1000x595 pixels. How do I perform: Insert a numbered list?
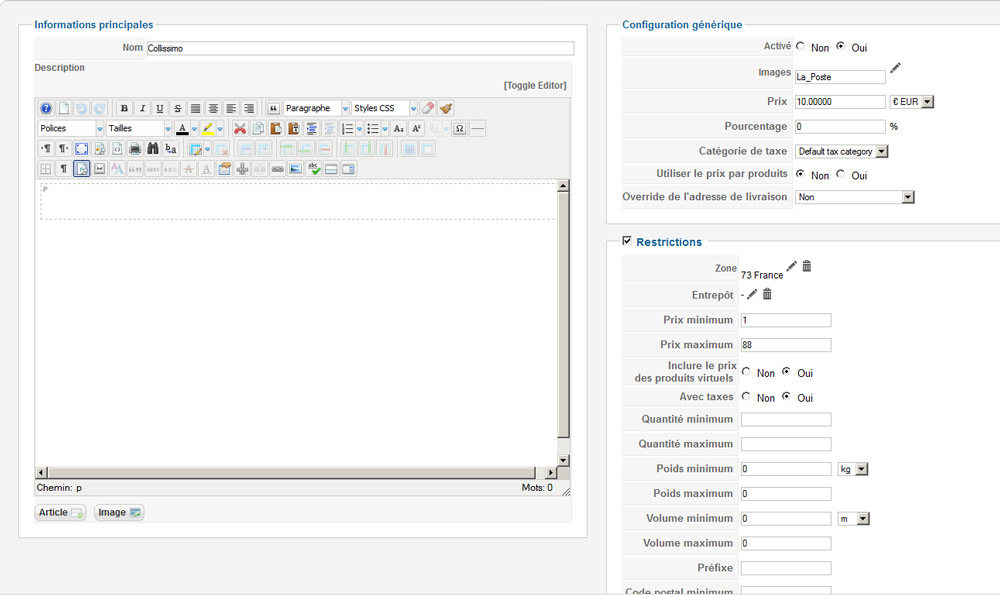pyautogui.click(x=348, y=129)
